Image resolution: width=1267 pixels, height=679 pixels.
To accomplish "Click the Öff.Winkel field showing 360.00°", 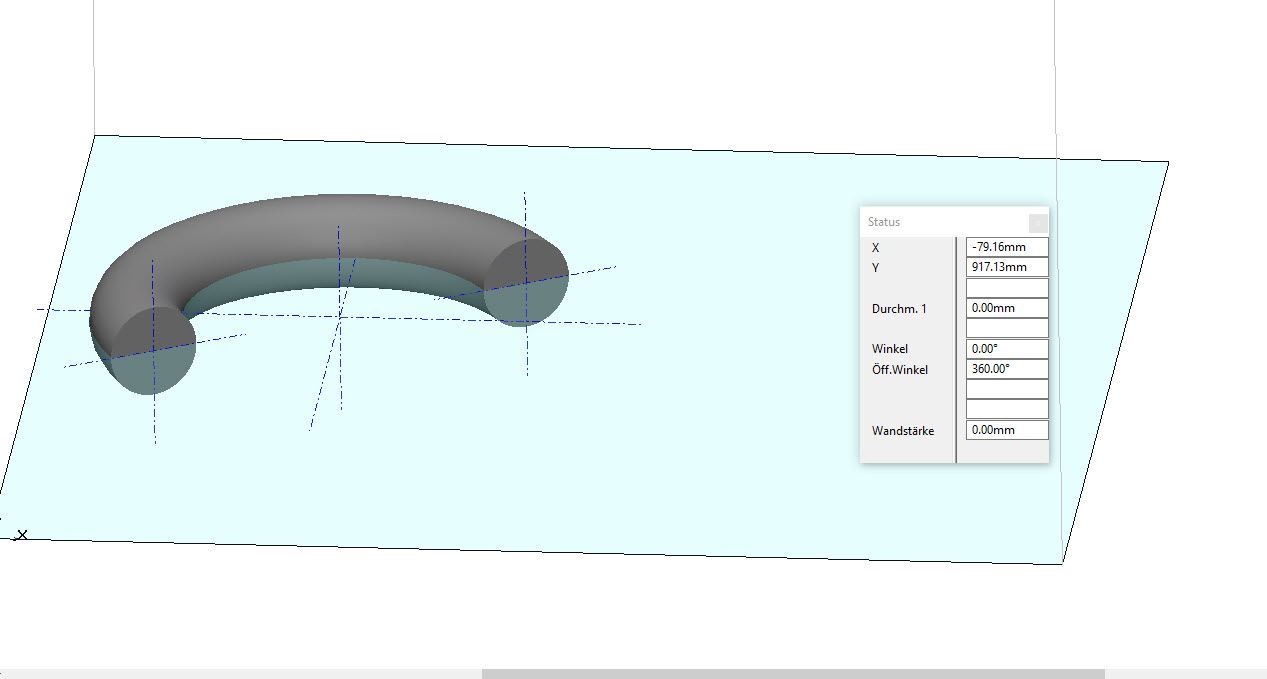I will click(1007, 369).
